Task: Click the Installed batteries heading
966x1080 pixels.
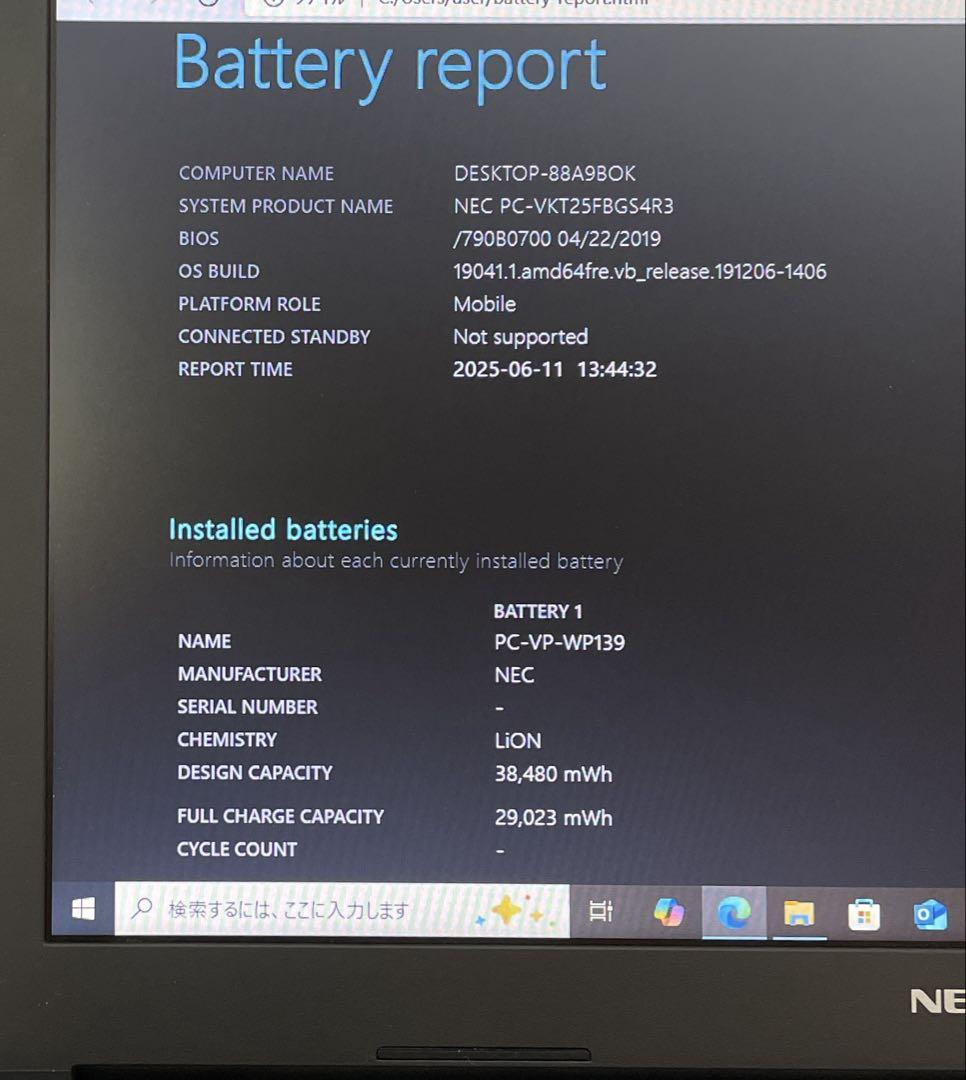Action: click(x=283, y=530)
